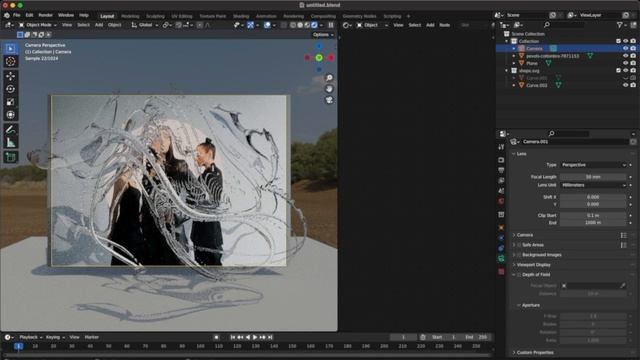Select the Rotate tool
Viewport: 640px width, 360px height.
(11, 89)
